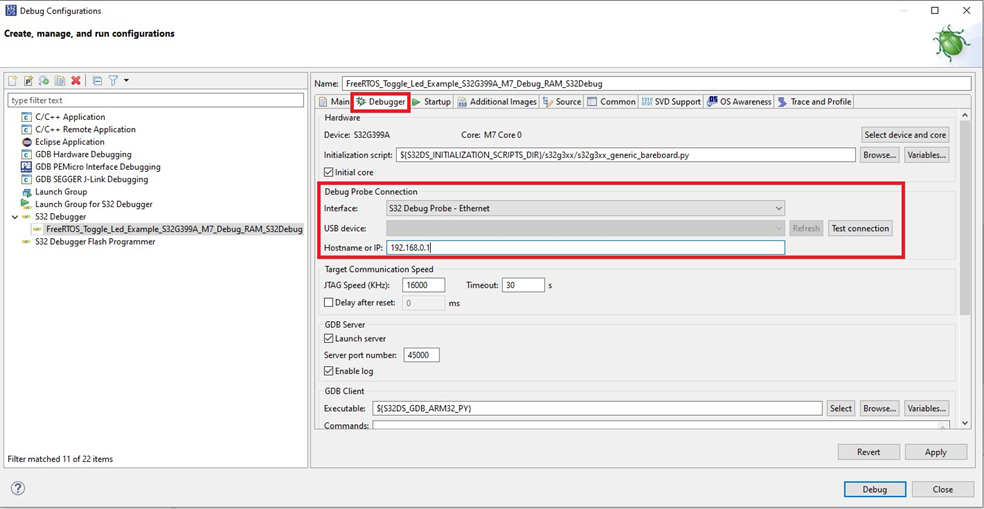Open Variables for initialization script
This screenshot has height=509, width=984.
pos(926,155)
